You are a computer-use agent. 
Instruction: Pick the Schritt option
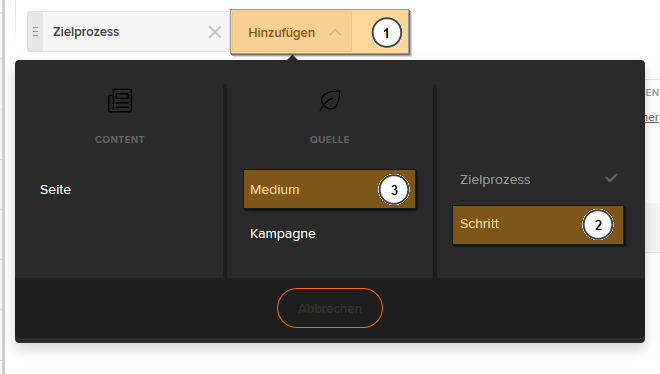(538, 225)
